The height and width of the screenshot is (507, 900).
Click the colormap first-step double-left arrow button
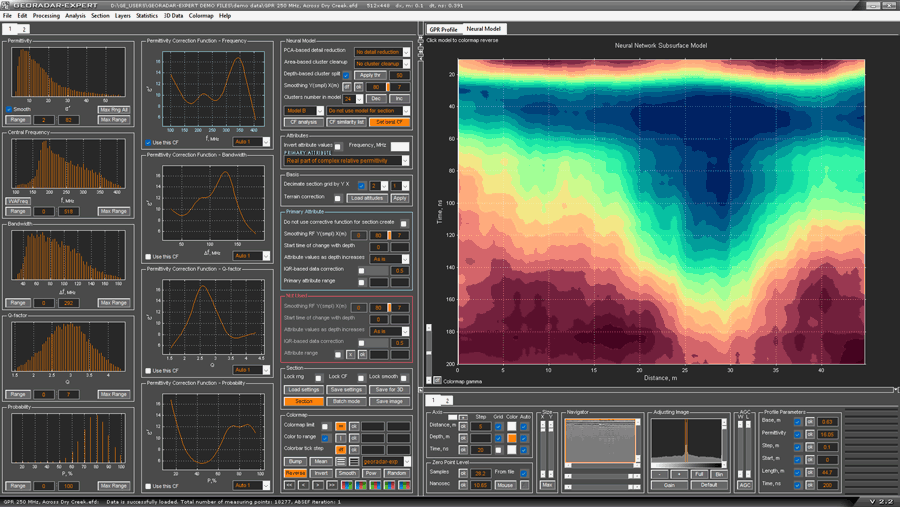click(x=290, y=485)
